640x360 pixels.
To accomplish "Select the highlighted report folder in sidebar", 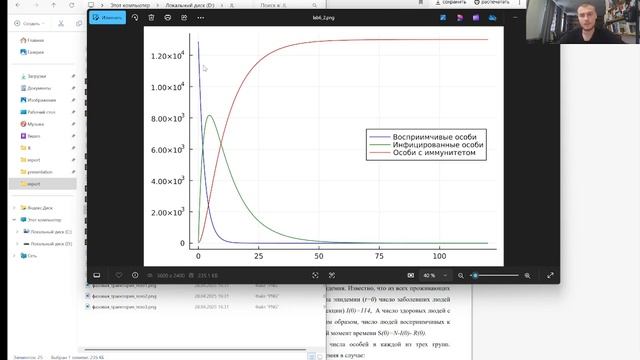I will 42,184.
